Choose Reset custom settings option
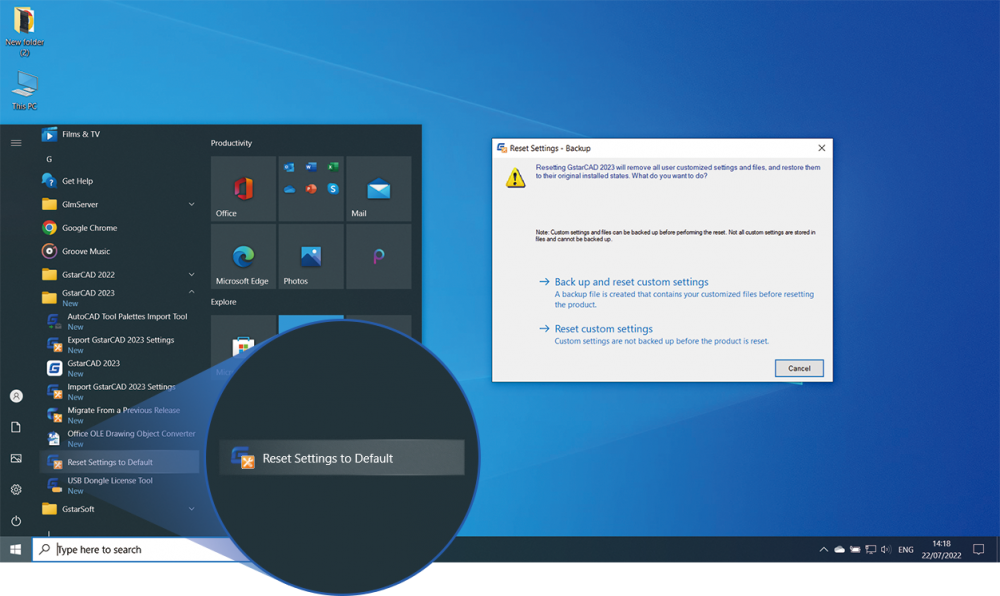The image size is (1000, 596). [603, 329]
